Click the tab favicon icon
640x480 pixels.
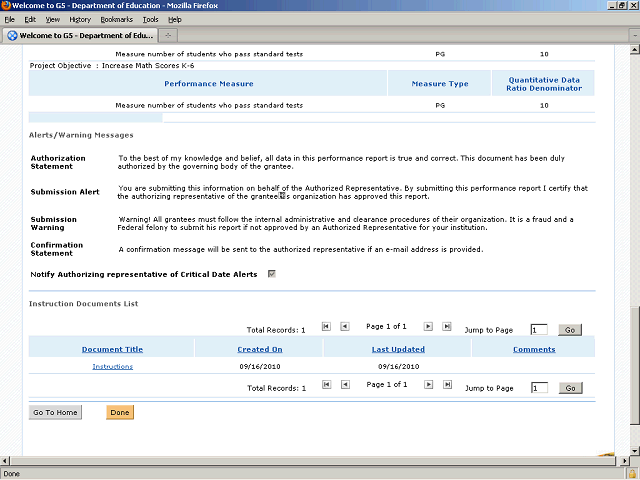(x=12, y=36)
